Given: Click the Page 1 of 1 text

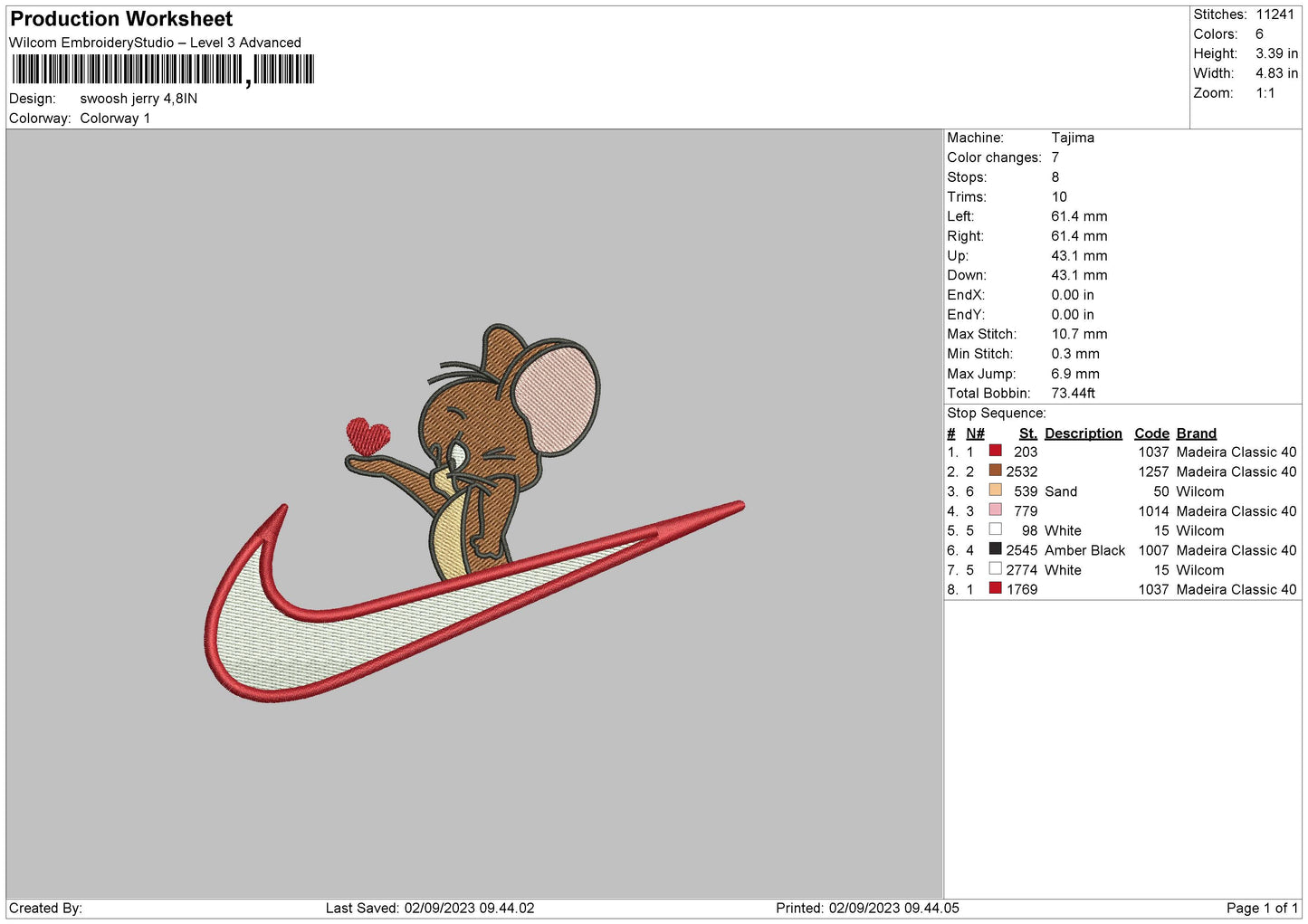Looking at the screenshot, I should tap(1262, 908).
